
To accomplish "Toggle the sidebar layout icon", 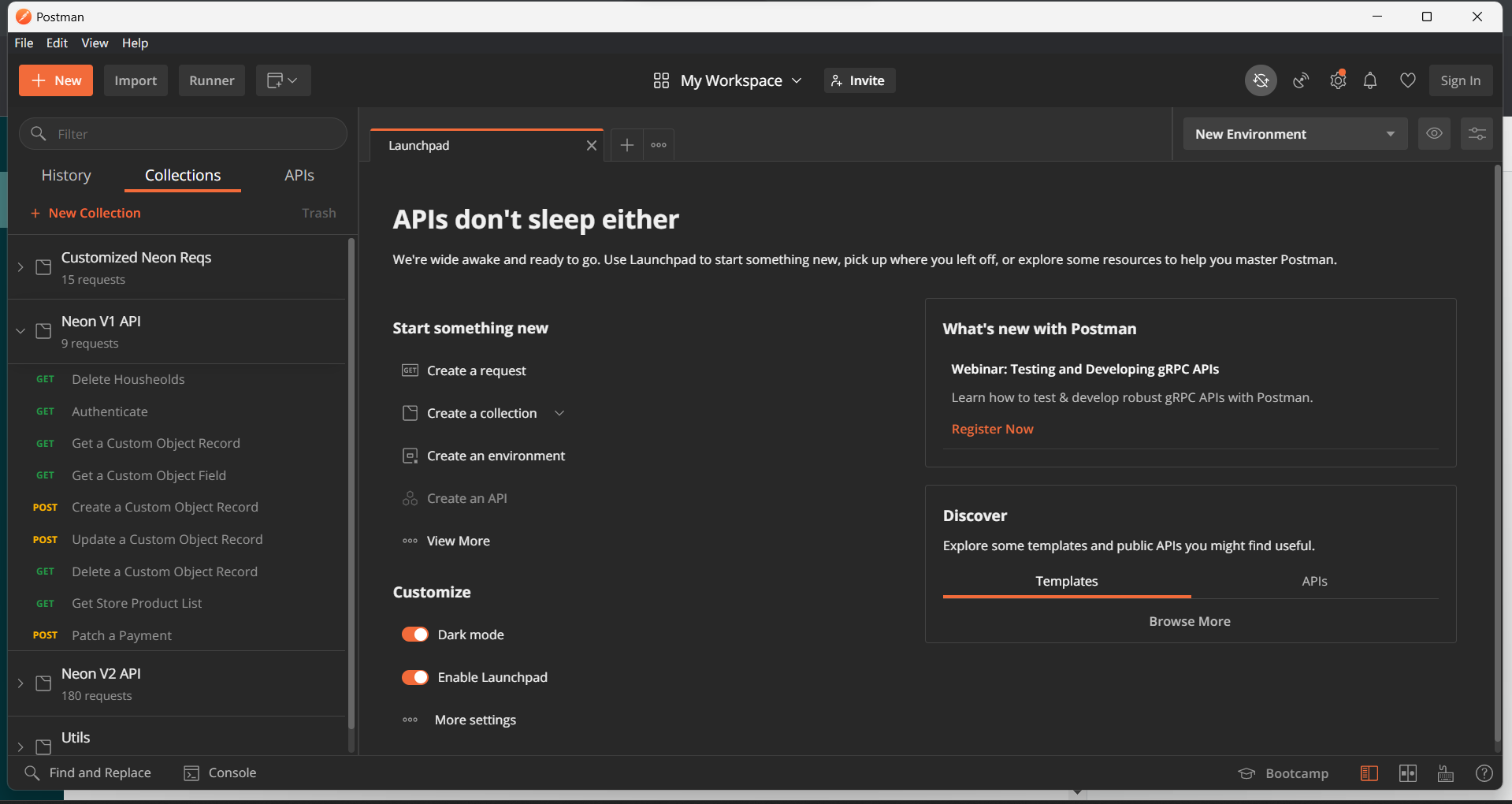I will [1369, 773].
